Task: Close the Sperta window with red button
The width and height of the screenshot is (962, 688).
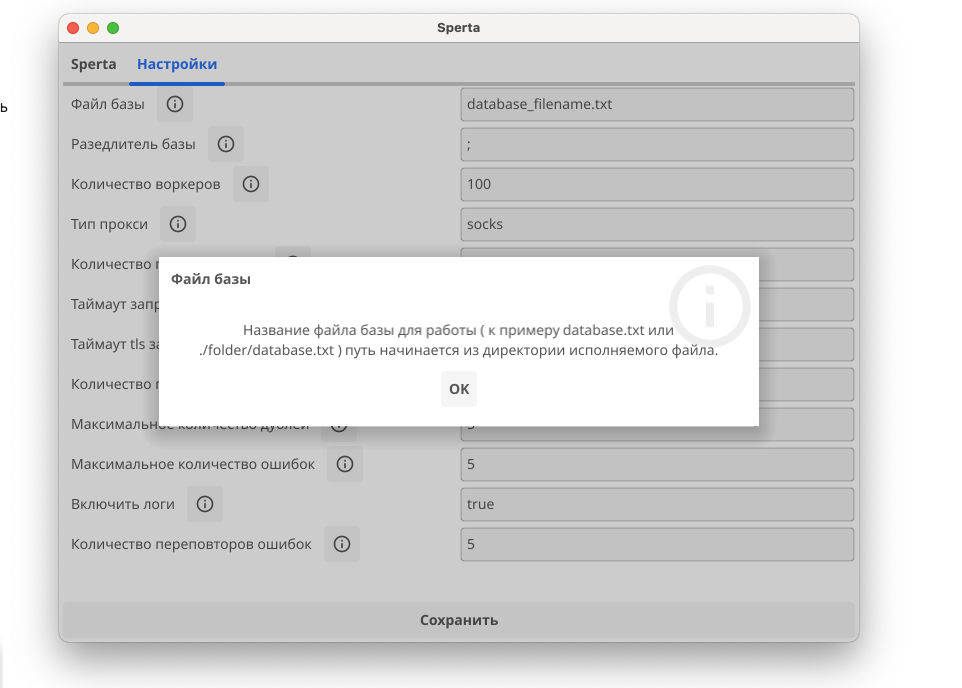Action: click(73, 28)
